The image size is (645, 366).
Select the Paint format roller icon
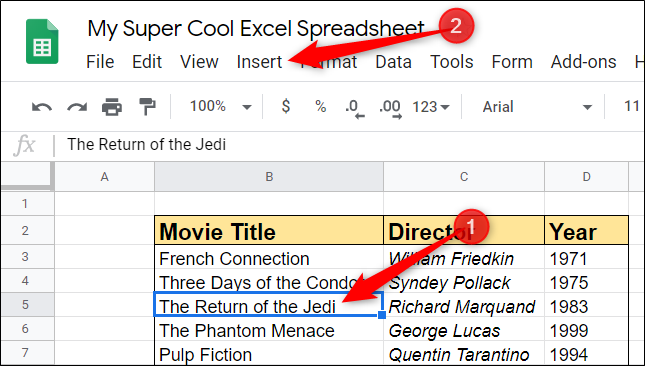pyautogui.click(x=147, y=107)
